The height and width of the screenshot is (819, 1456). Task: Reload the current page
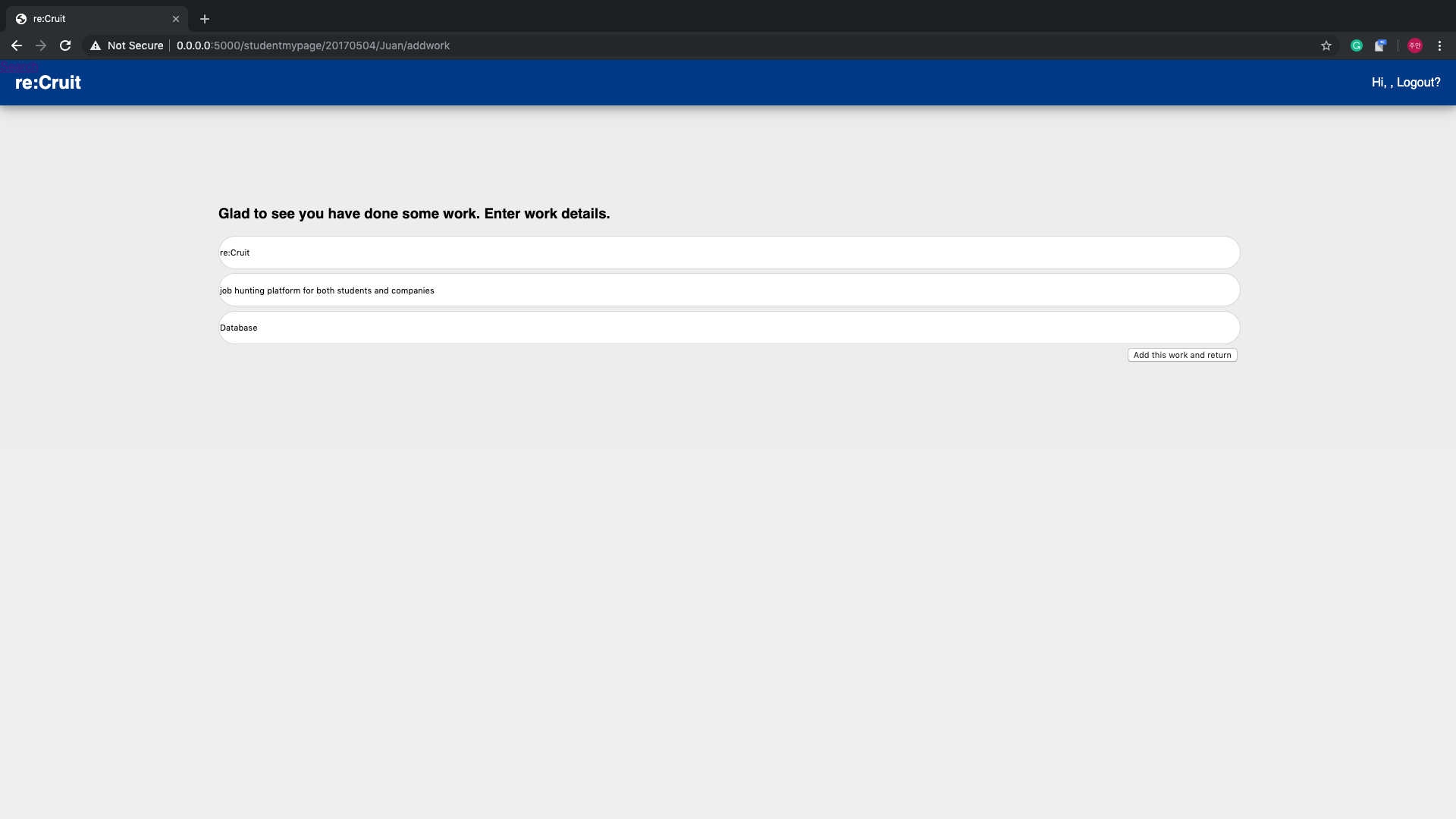click(65, 45)
